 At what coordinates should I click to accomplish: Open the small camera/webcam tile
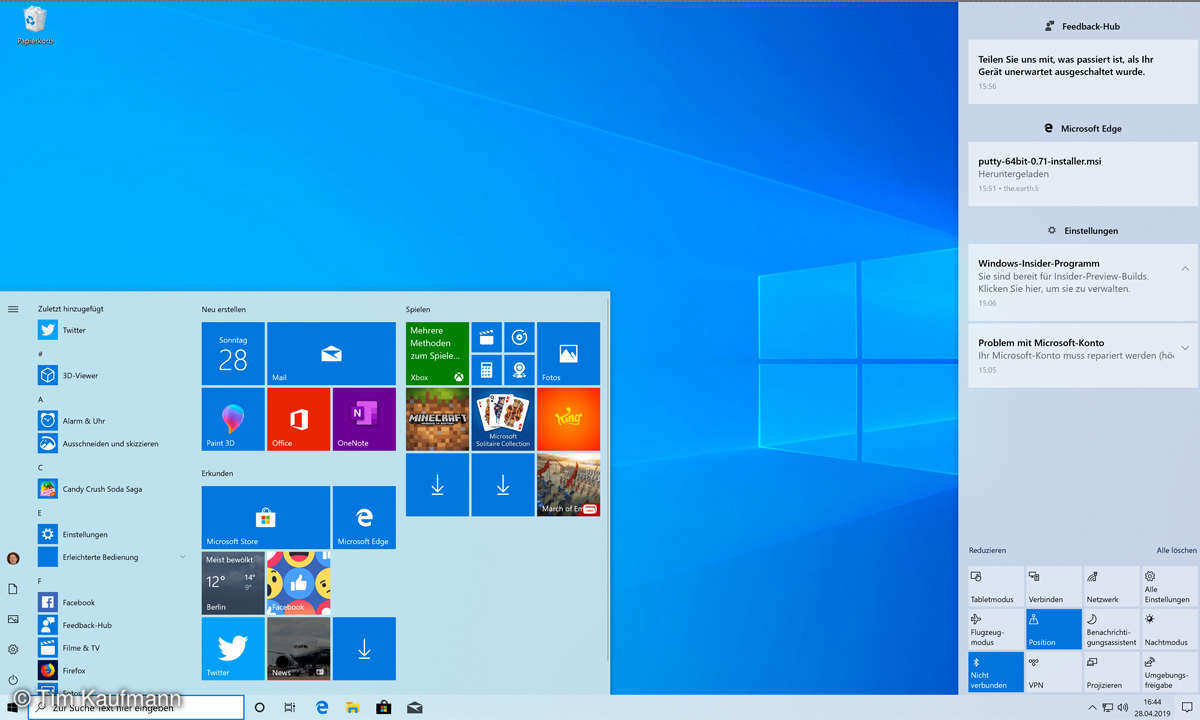[x=519, y=370]
